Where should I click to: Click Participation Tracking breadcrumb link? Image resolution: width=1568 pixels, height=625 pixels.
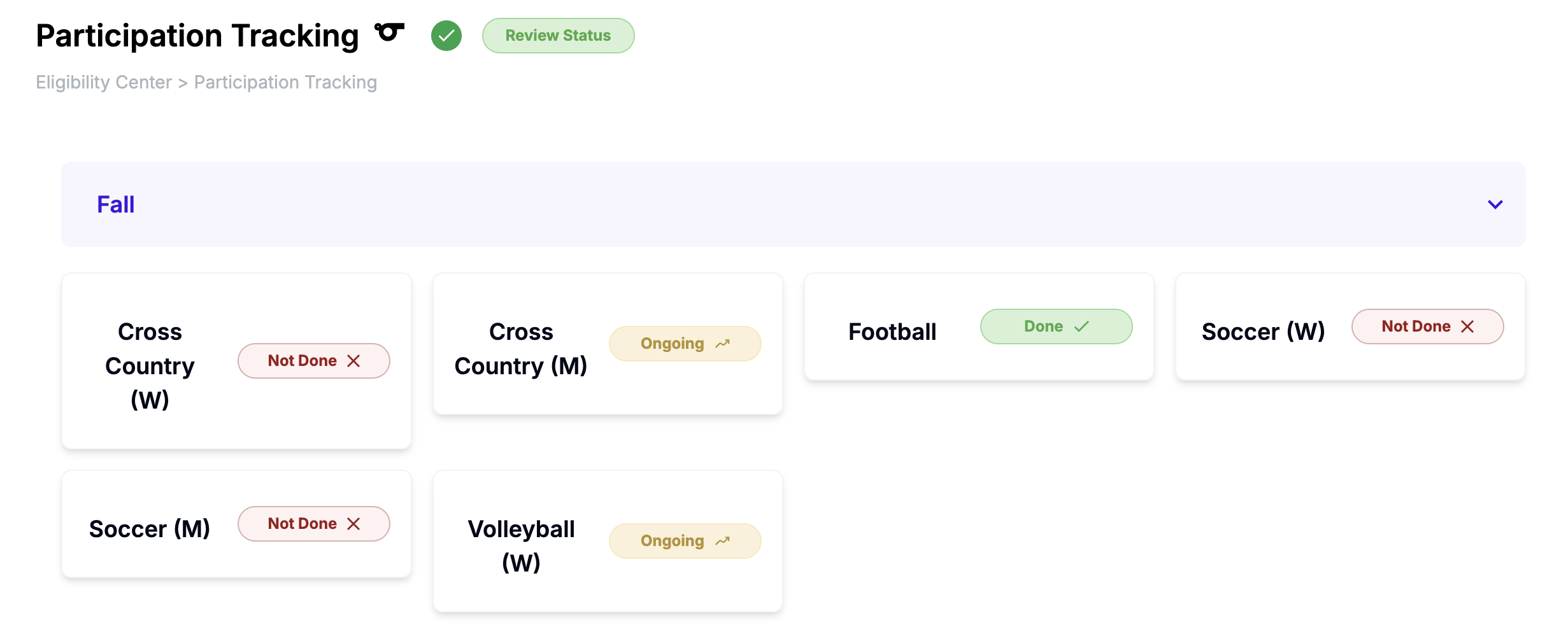point(285,82)
